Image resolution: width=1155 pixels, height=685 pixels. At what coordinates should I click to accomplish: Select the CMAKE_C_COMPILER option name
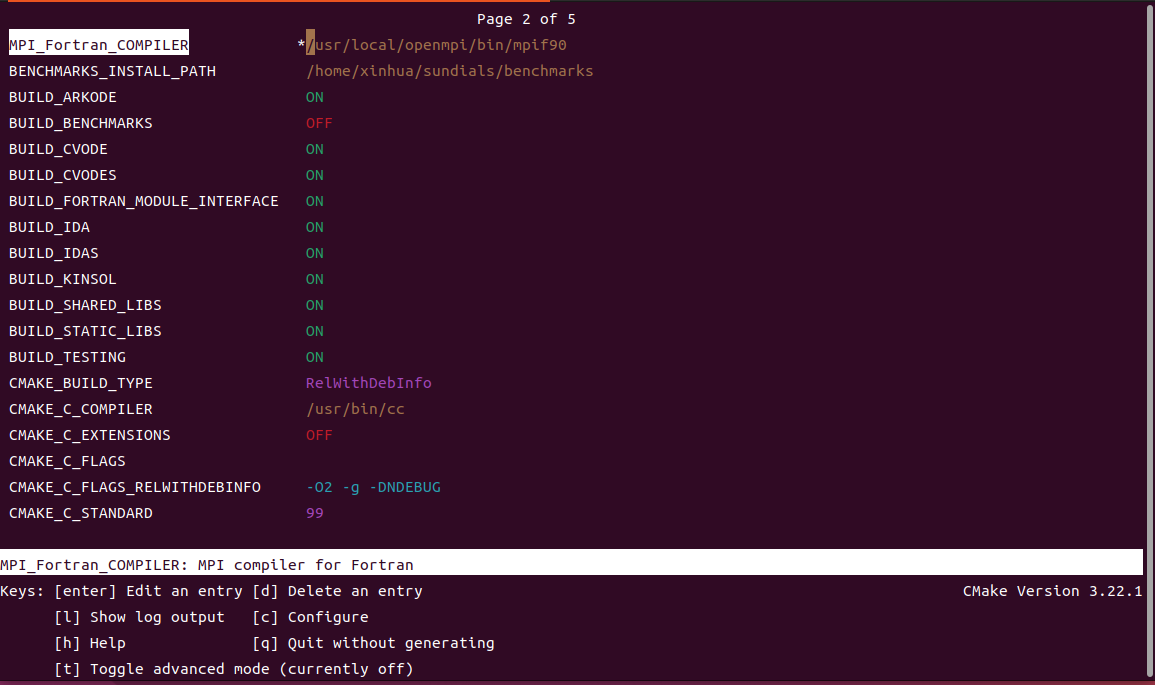coord(80,410)
